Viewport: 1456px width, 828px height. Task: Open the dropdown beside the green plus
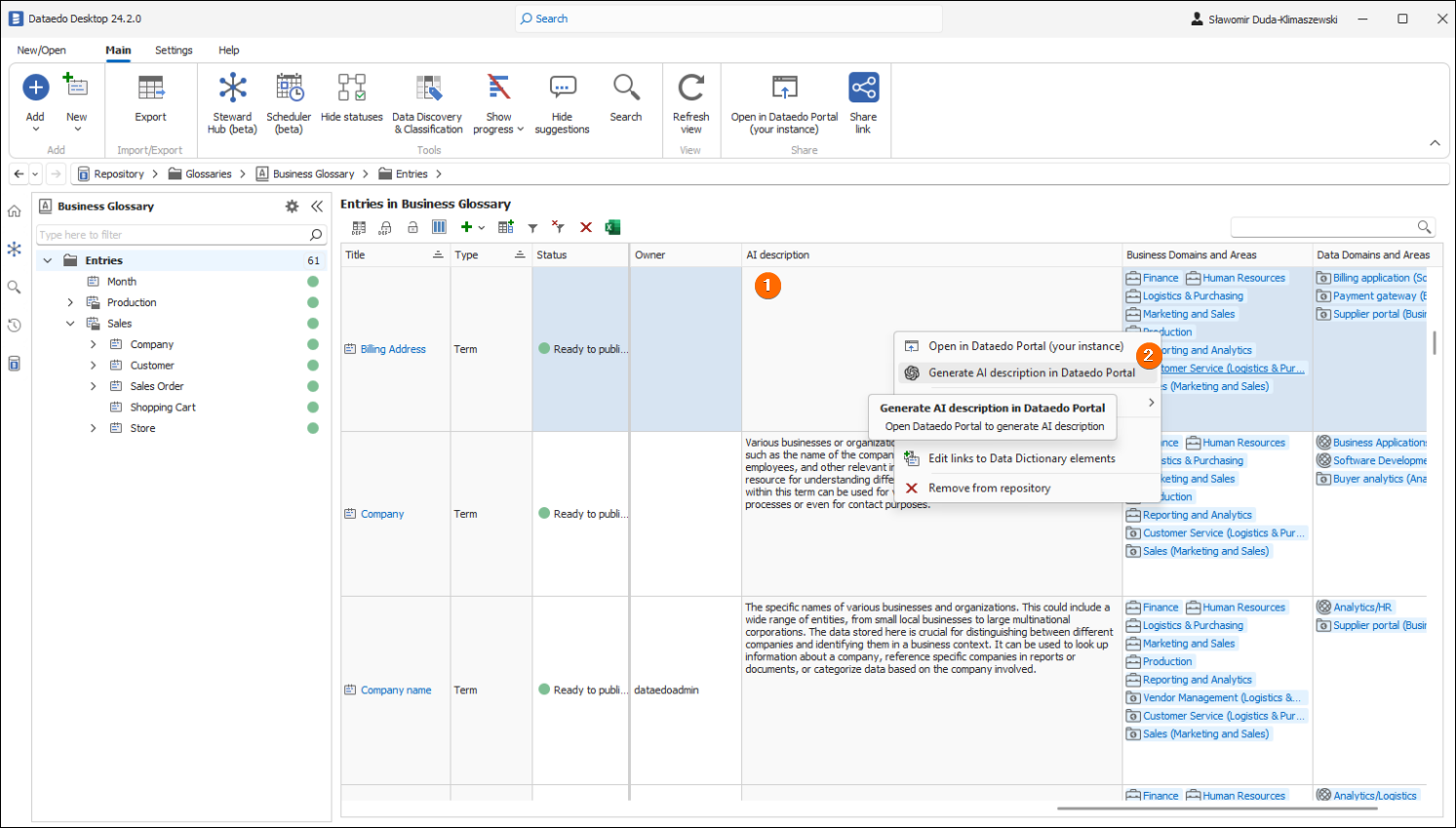[482, 228]
